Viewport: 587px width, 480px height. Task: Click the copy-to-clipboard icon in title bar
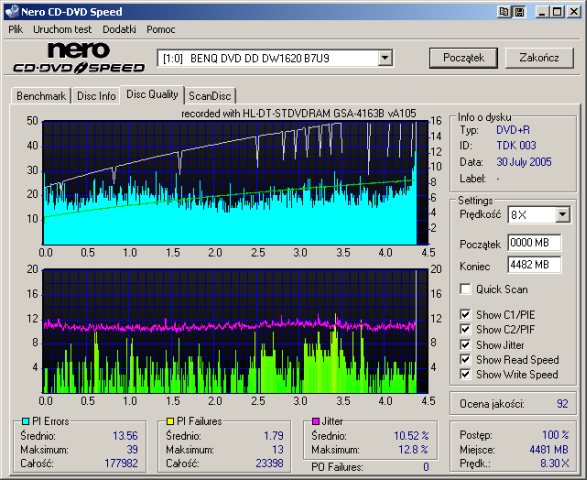pyautogui.click(x=504, y=12)
